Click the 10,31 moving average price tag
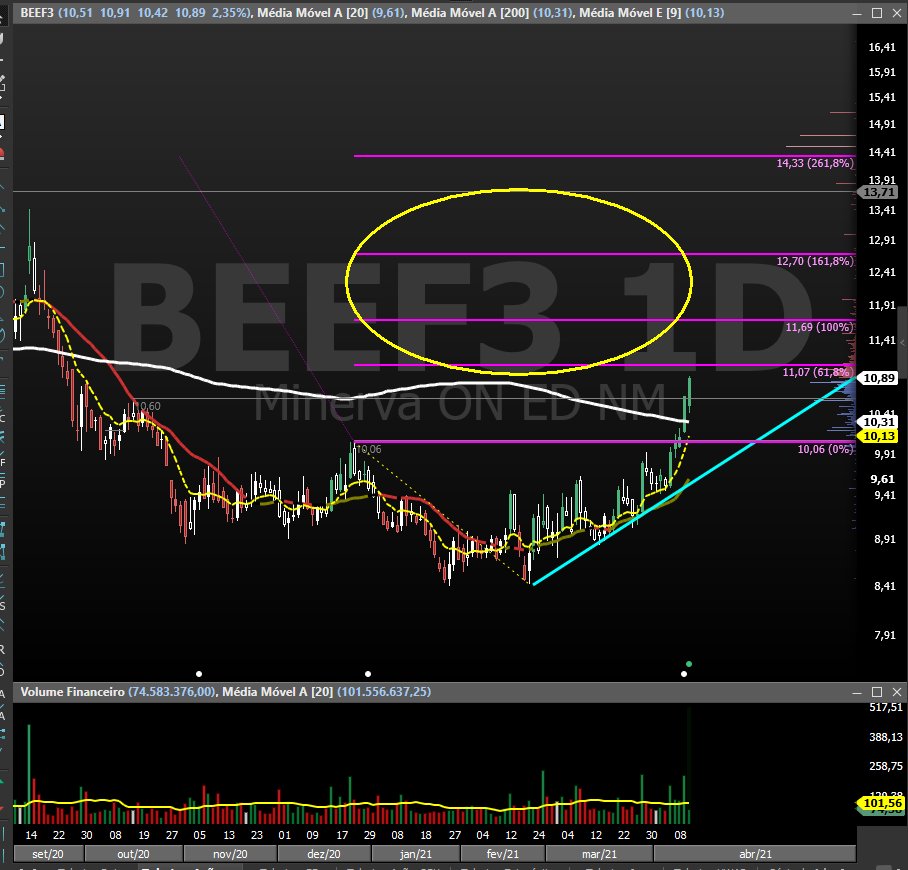Image resolution: width=908 pixels, height=870 pixels. pyautogui.click(x=878, y=422)
